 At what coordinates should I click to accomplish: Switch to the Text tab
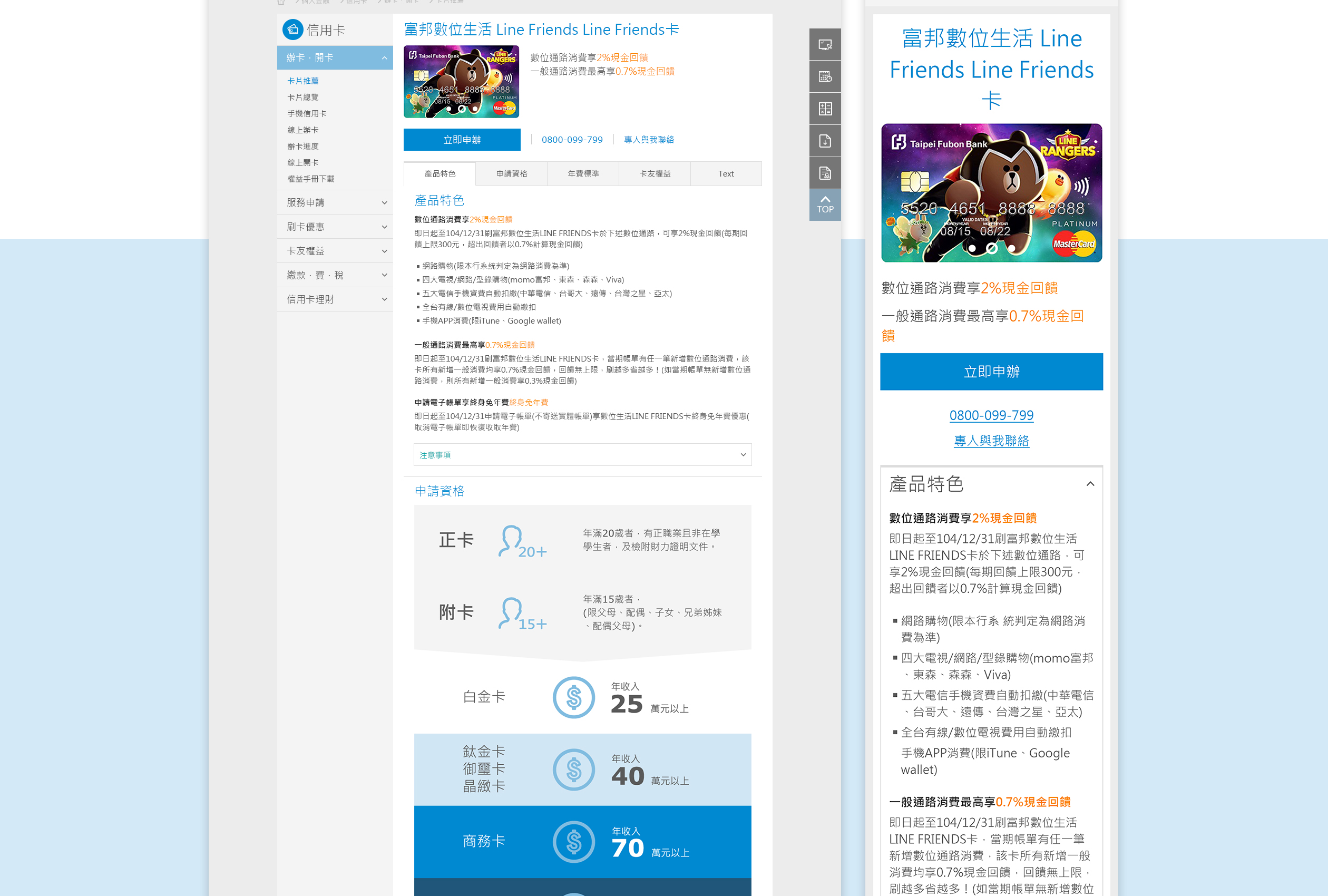pyautogui.click(x=726, y=174)
